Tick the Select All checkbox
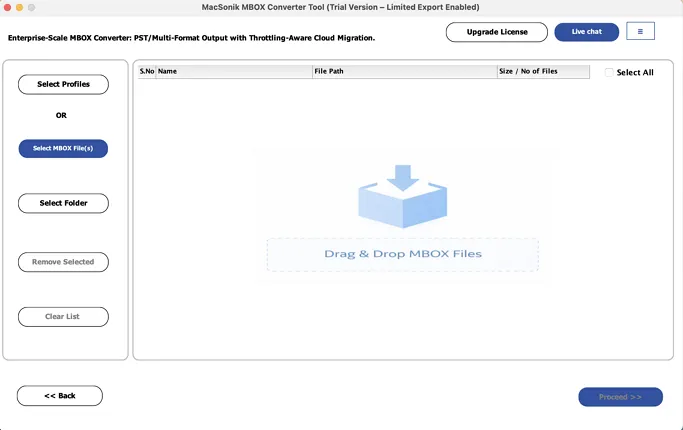683x430 pixels. click(x=609, y=72)
